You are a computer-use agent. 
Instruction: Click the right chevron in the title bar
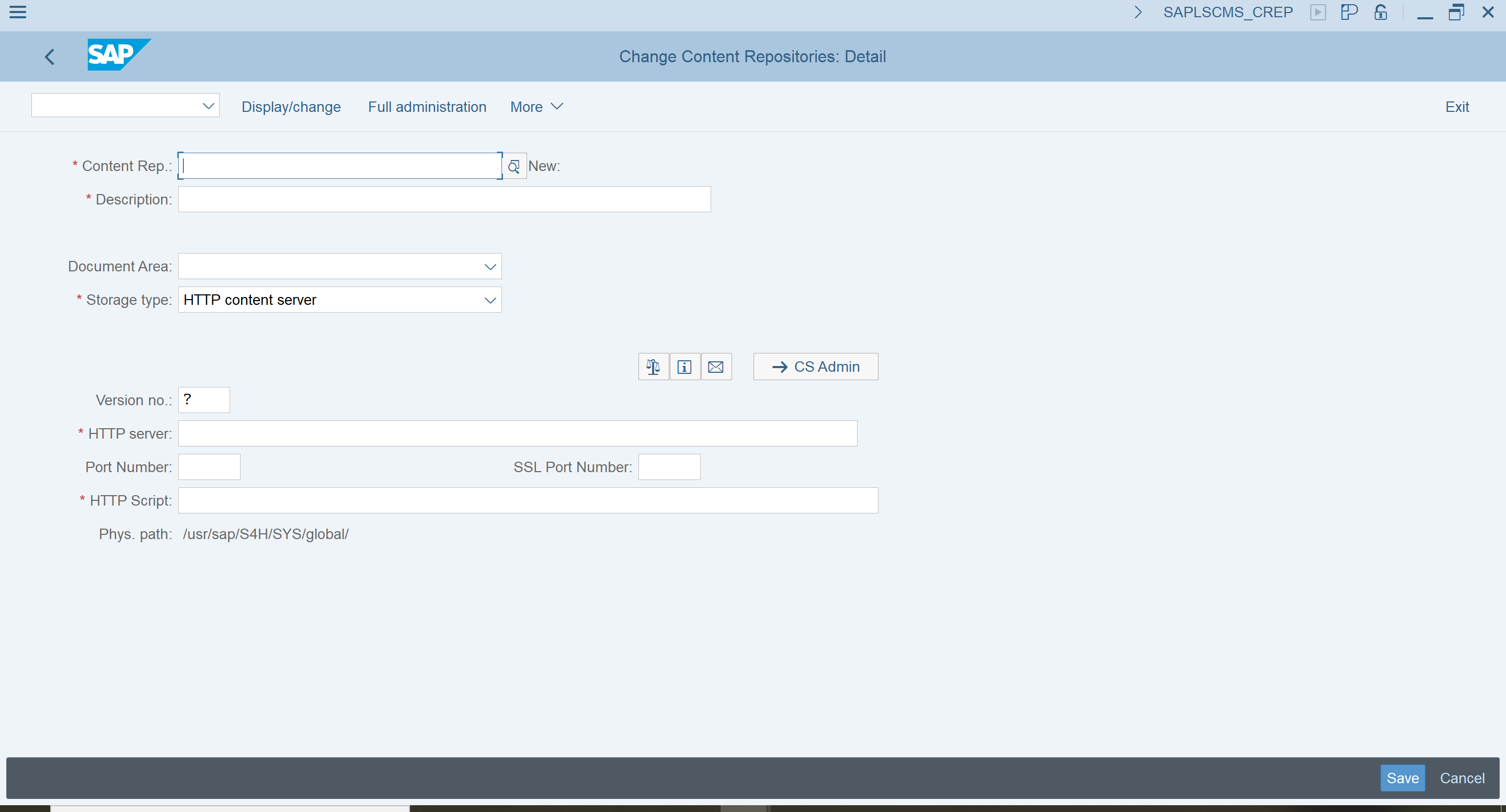[1138, 12]
